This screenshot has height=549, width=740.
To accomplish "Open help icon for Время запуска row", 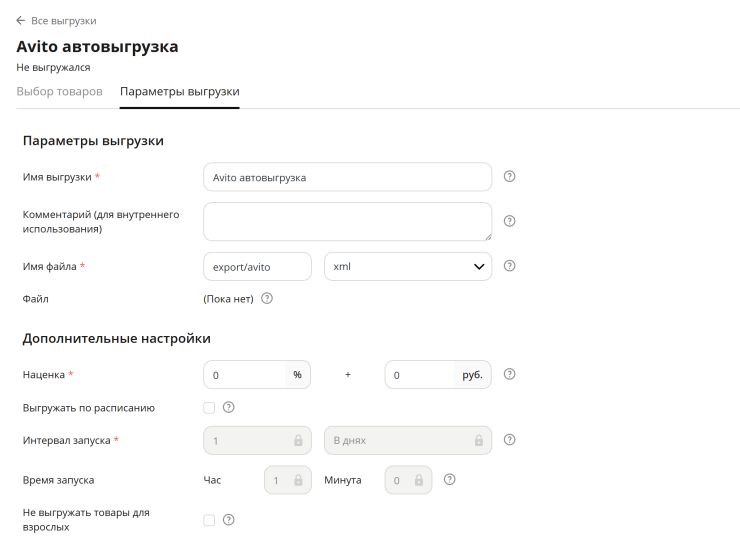I will point(449,480).
